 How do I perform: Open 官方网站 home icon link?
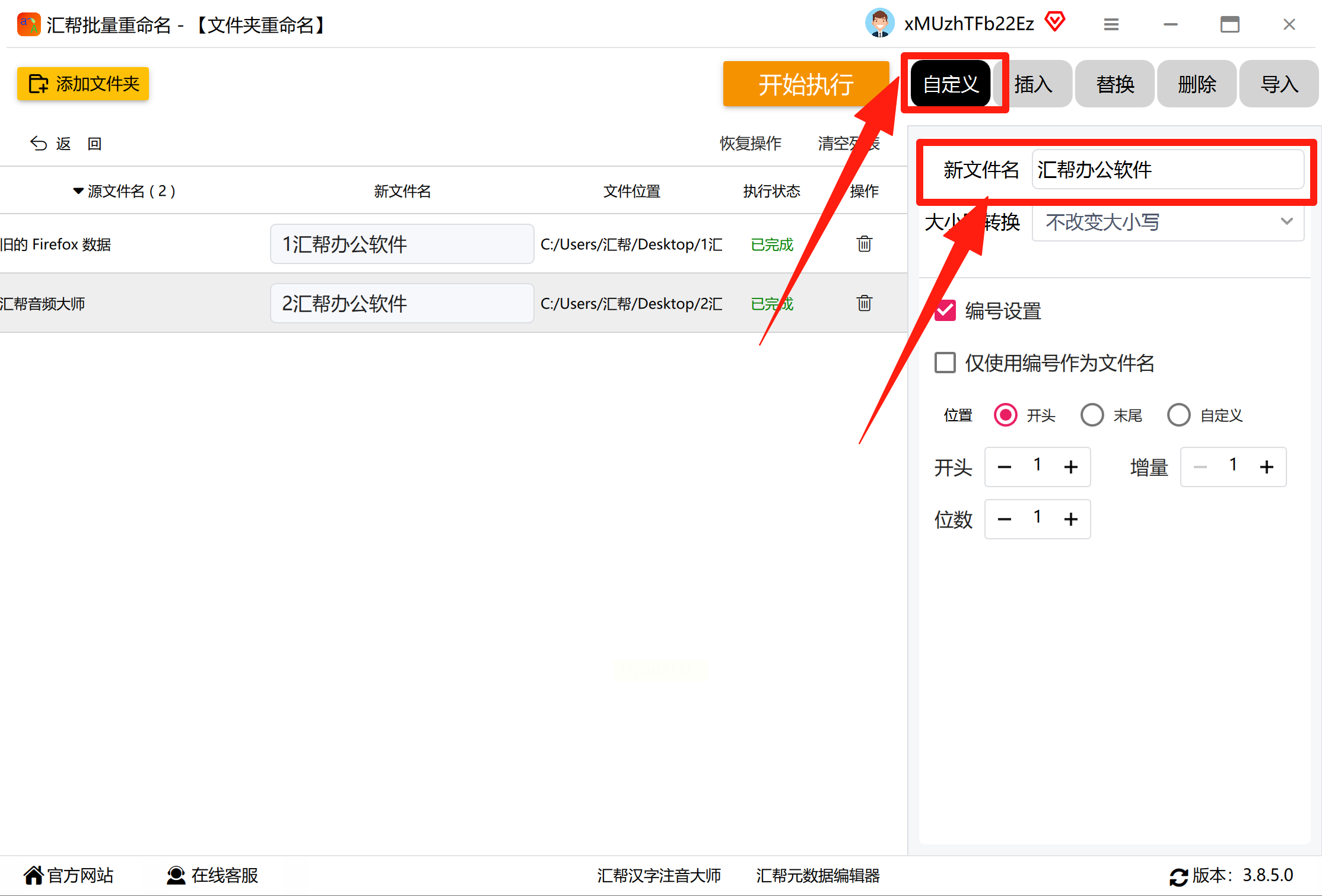point(34,875)
